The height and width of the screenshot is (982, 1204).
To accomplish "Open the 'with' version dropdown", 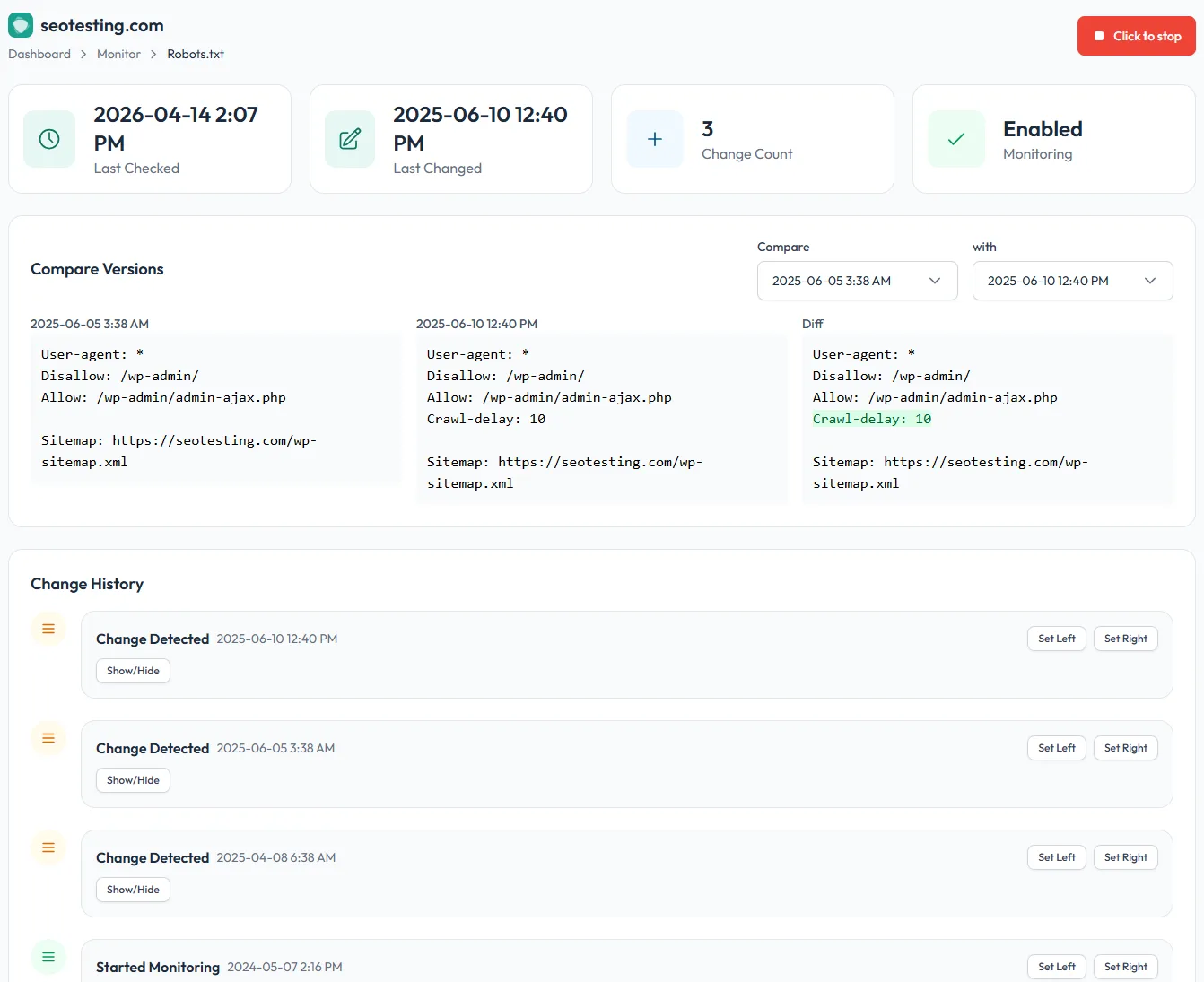I will click(x=1072, y=281).
